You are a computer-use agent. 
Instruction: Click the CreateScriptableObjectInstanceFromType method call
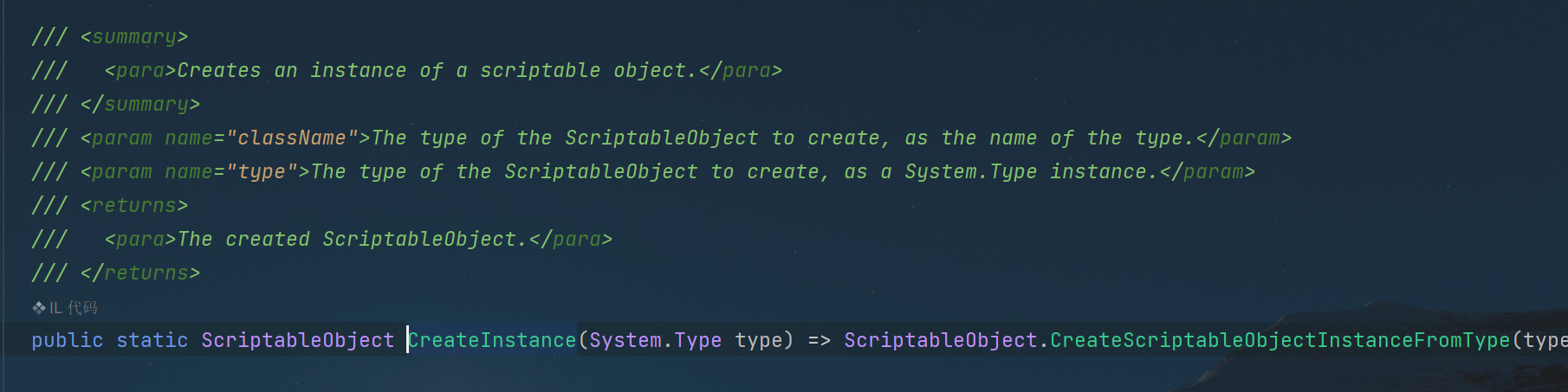(1280, 341)
